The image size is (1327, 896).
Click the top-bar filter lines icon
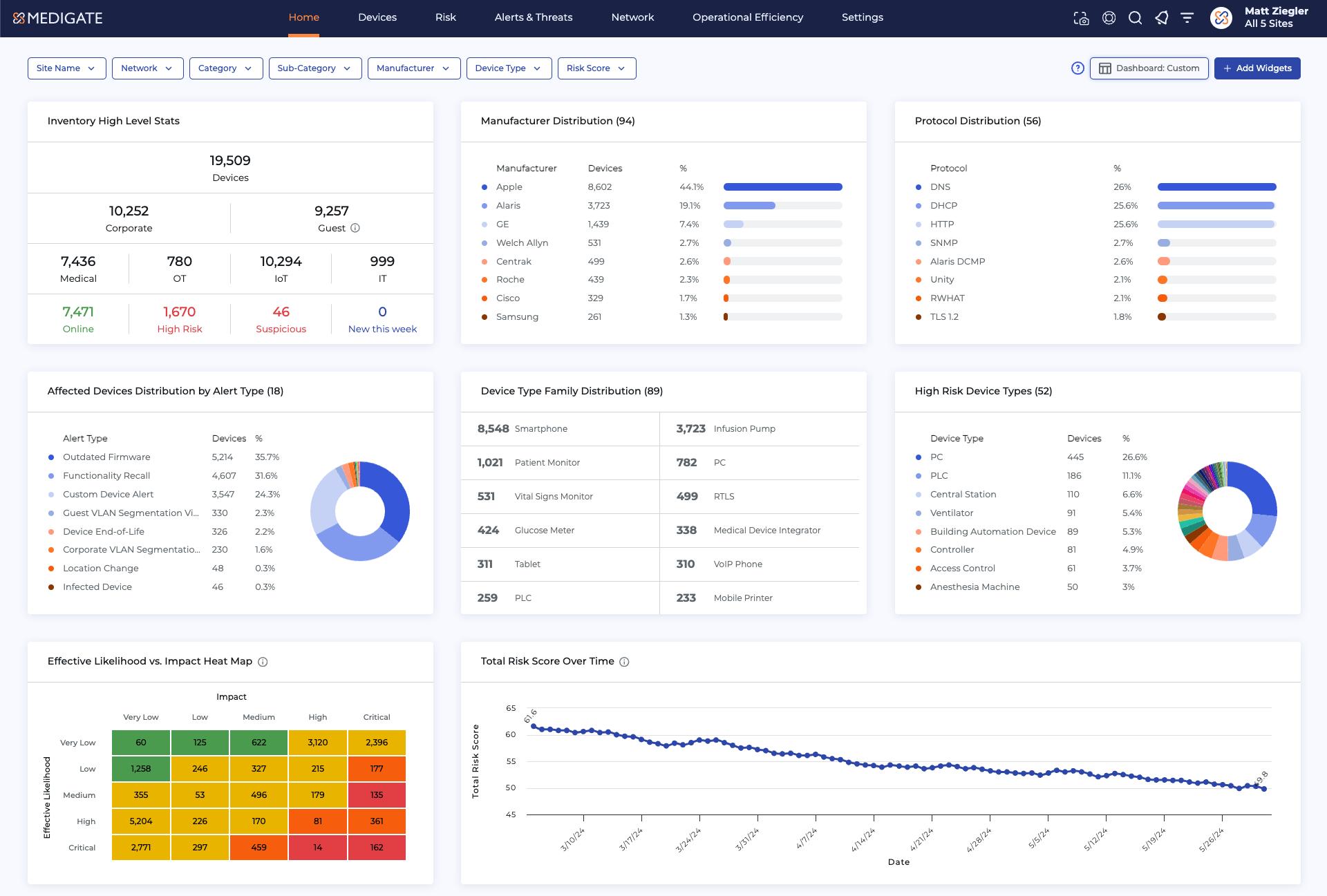(x=1187, y=18)
